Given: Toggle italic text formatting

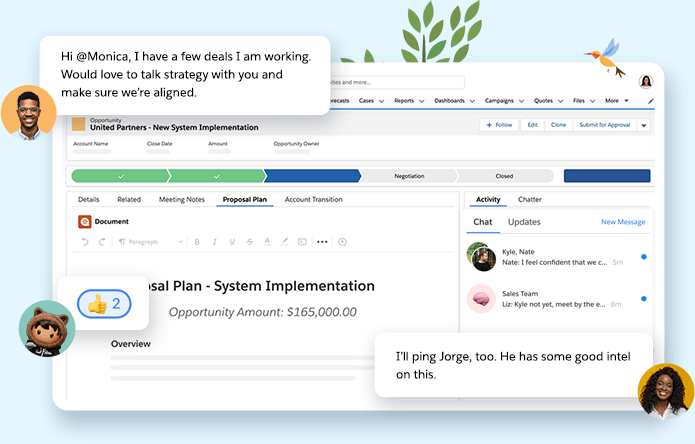Looking at the screenshot, I should pyautogui.click(x=214, y=242).
